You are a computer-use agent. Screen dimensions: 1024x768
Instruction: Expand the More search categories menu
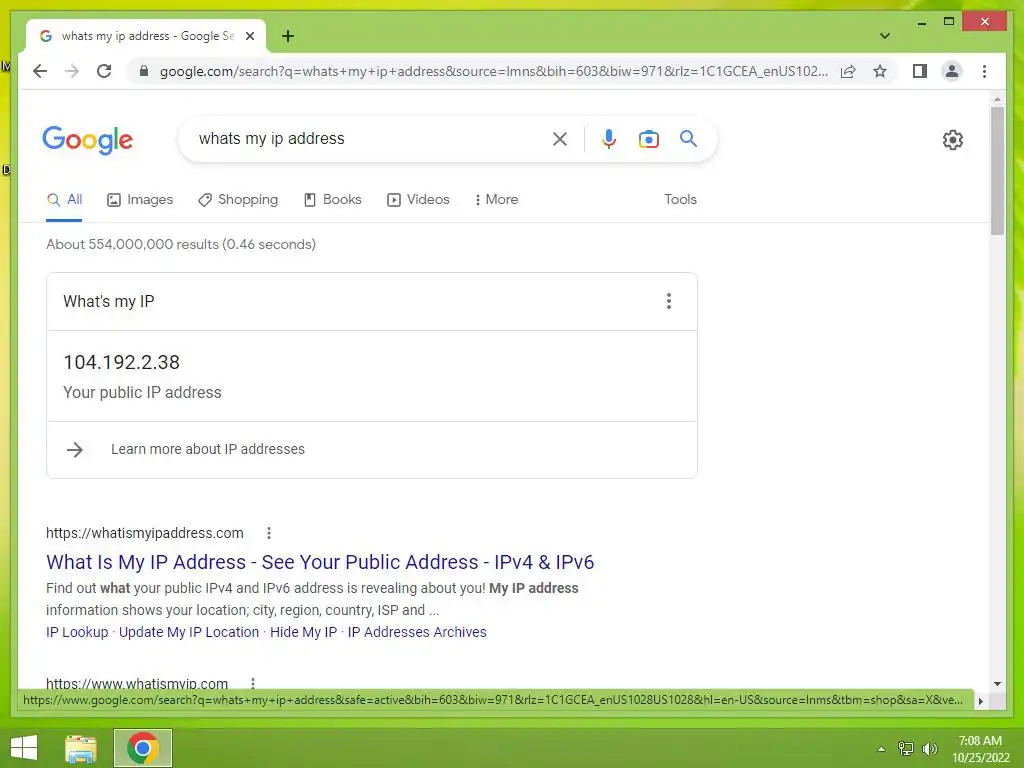[x=496, y=200]
